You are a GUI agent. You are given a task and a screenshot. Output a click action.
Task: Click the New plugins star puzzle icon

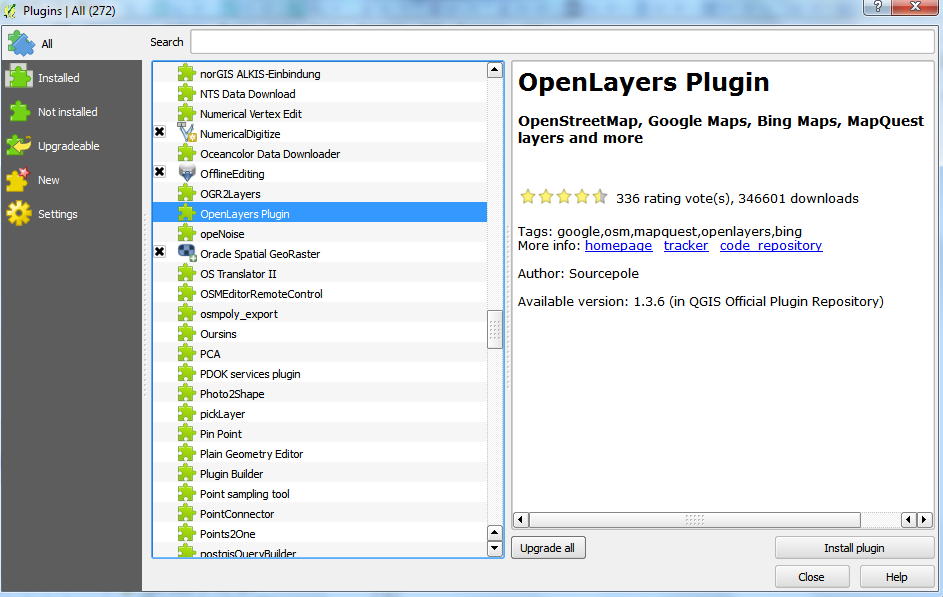(18, 180)
